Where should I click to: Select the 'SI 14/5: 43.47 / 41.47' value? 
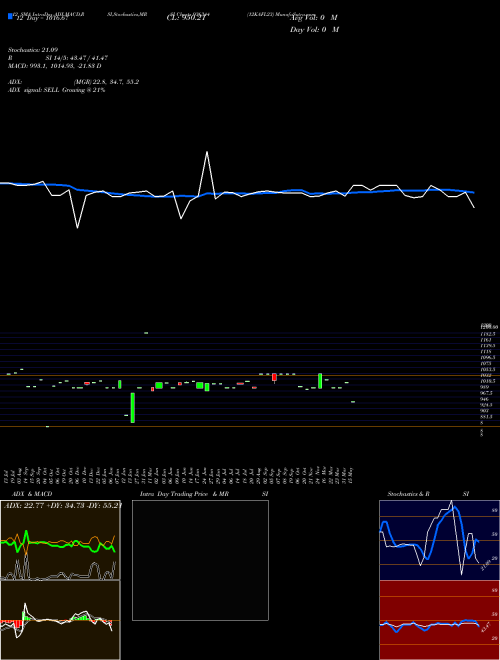click(77, 58)
